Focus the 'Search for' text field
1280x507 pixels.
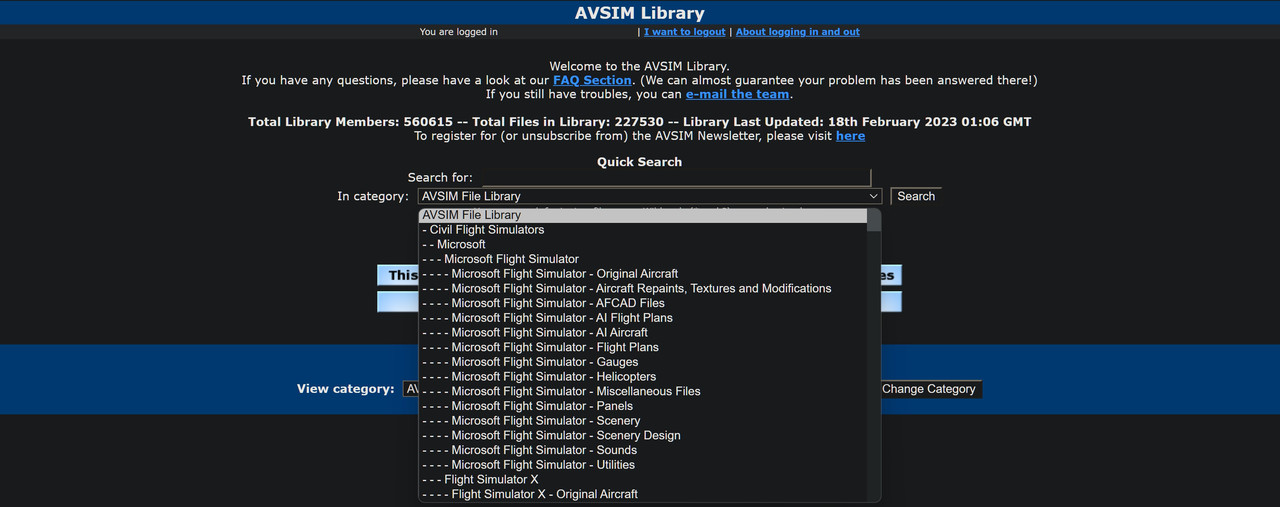tap(677, 177)
